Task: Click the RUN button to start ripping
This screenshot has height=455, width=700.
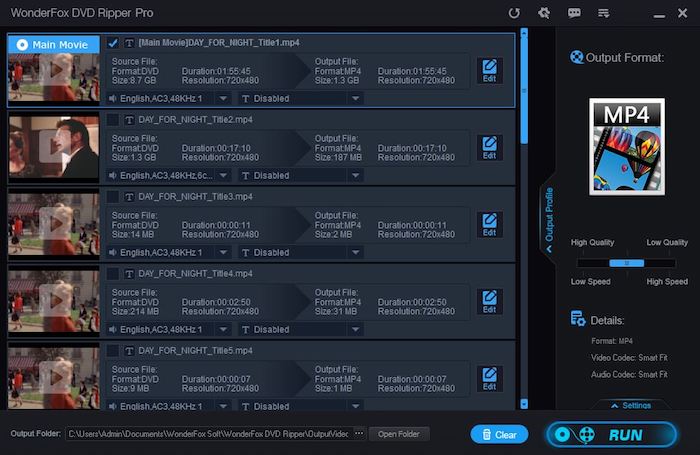Action: (x=611, y=434)
